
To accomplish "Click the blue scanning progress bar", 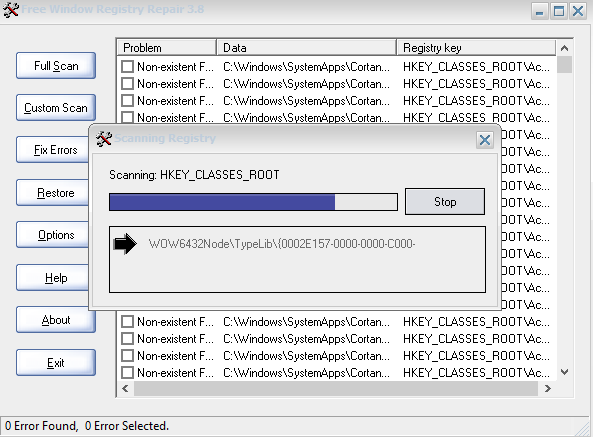I will click(x=253, y=202).
